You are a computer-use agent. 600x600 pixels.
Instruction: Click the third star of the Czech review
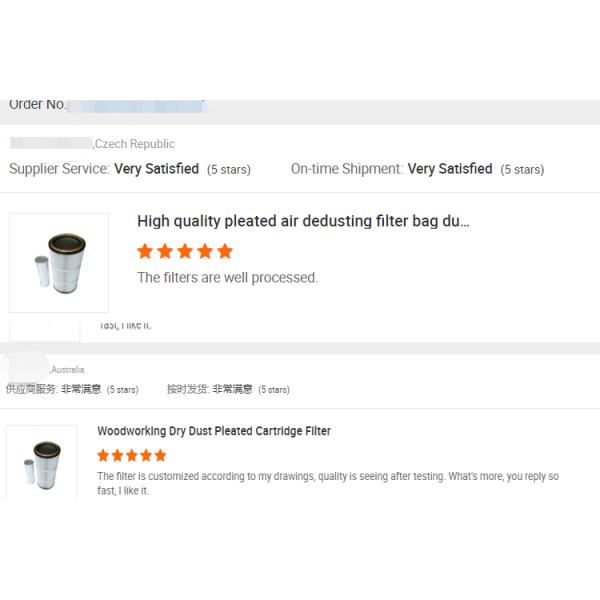[x=185, y=251]
